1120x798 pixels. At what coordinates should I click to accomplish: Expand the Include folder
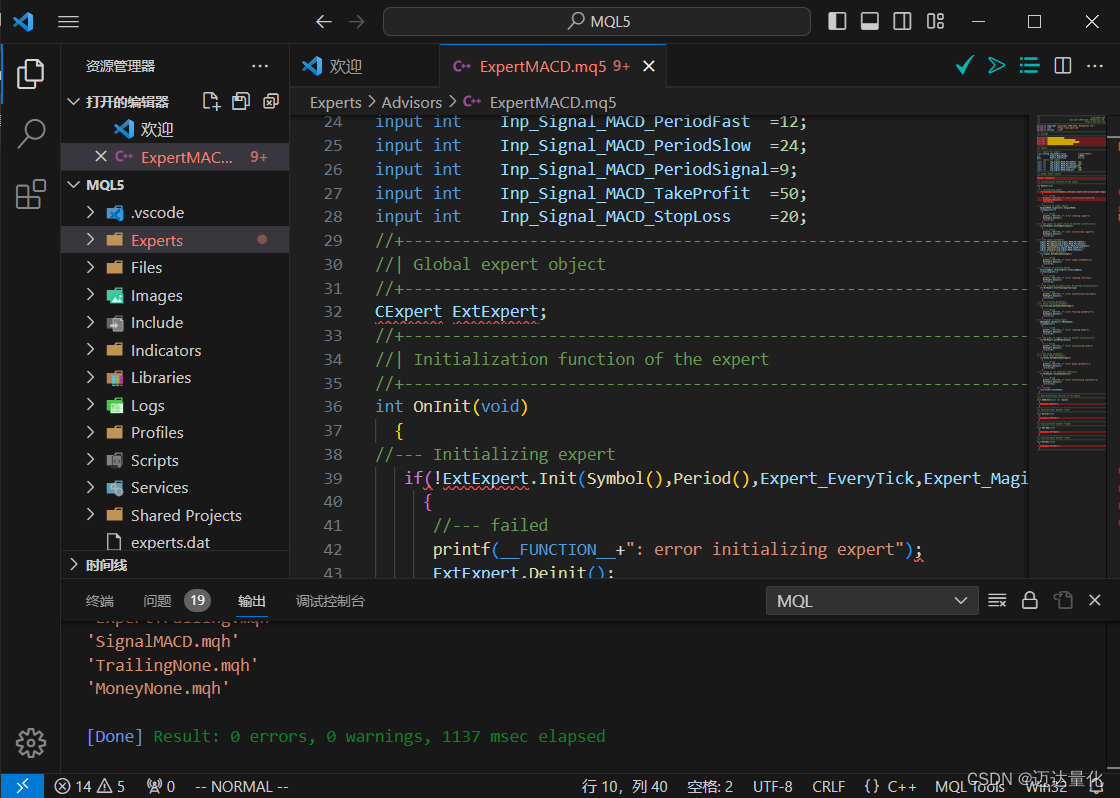157,322
